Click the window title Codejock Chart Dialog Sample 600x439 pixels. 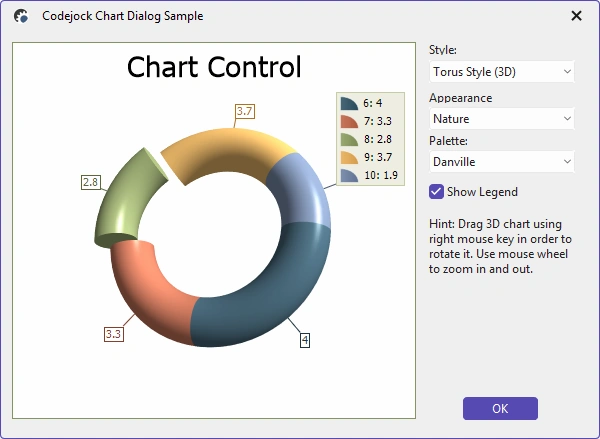[x=122, y=16]
